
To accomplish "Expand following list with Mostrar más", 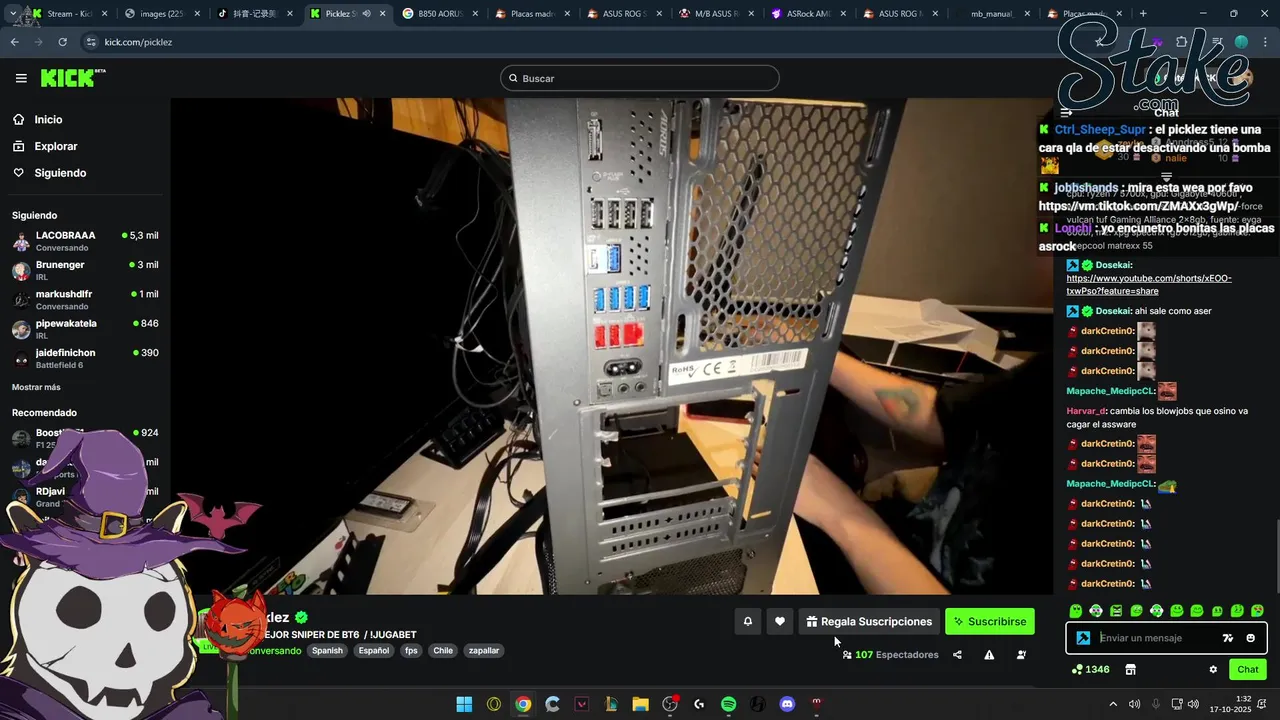I will 36,387.
